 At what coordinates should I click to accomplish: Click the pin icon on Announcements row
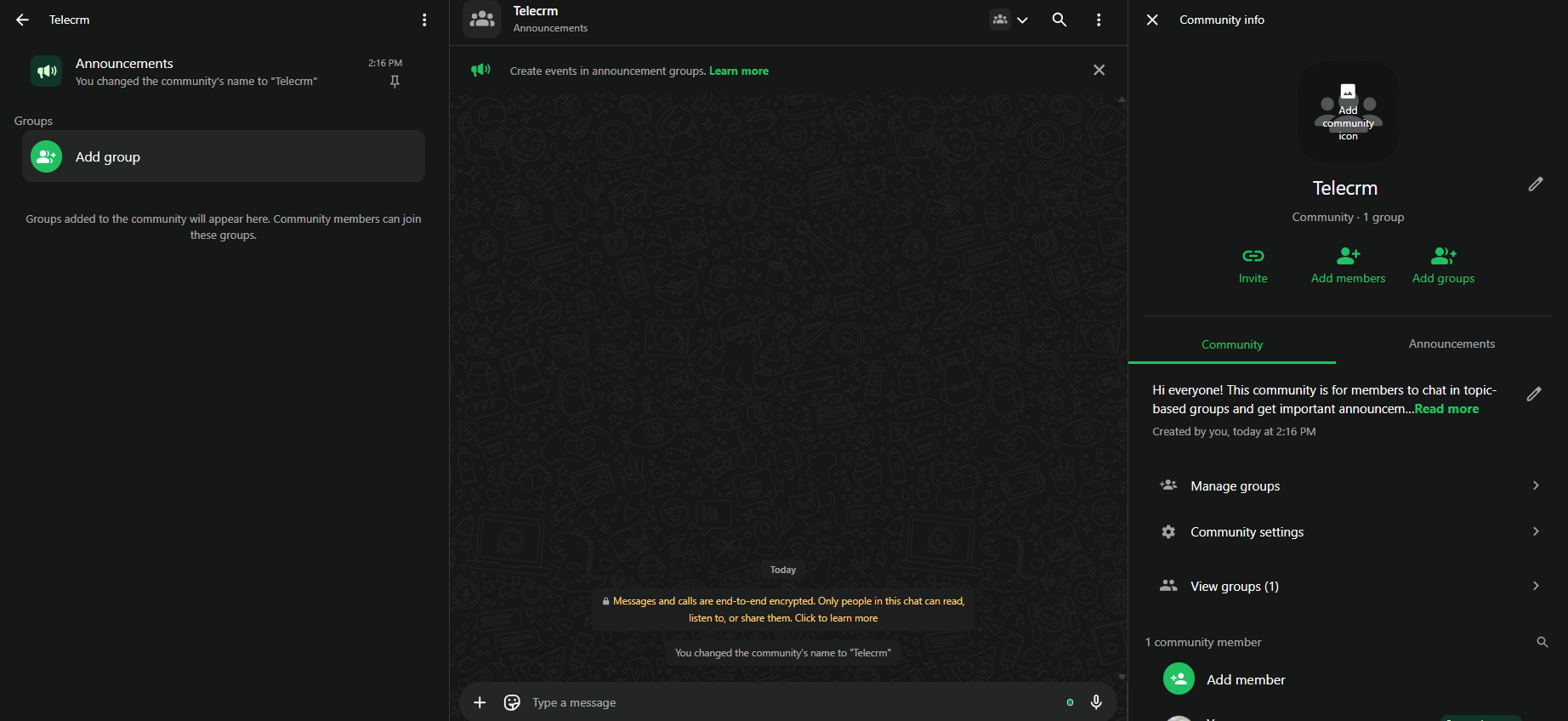(395, 82)
